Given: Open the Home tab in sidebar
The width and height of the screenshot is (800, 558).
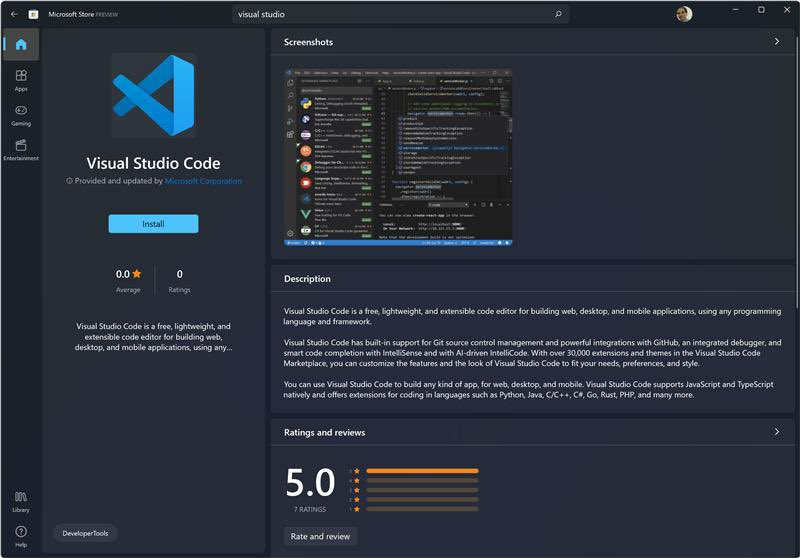Looking at the screenshot, I should [x=21, y=44].
